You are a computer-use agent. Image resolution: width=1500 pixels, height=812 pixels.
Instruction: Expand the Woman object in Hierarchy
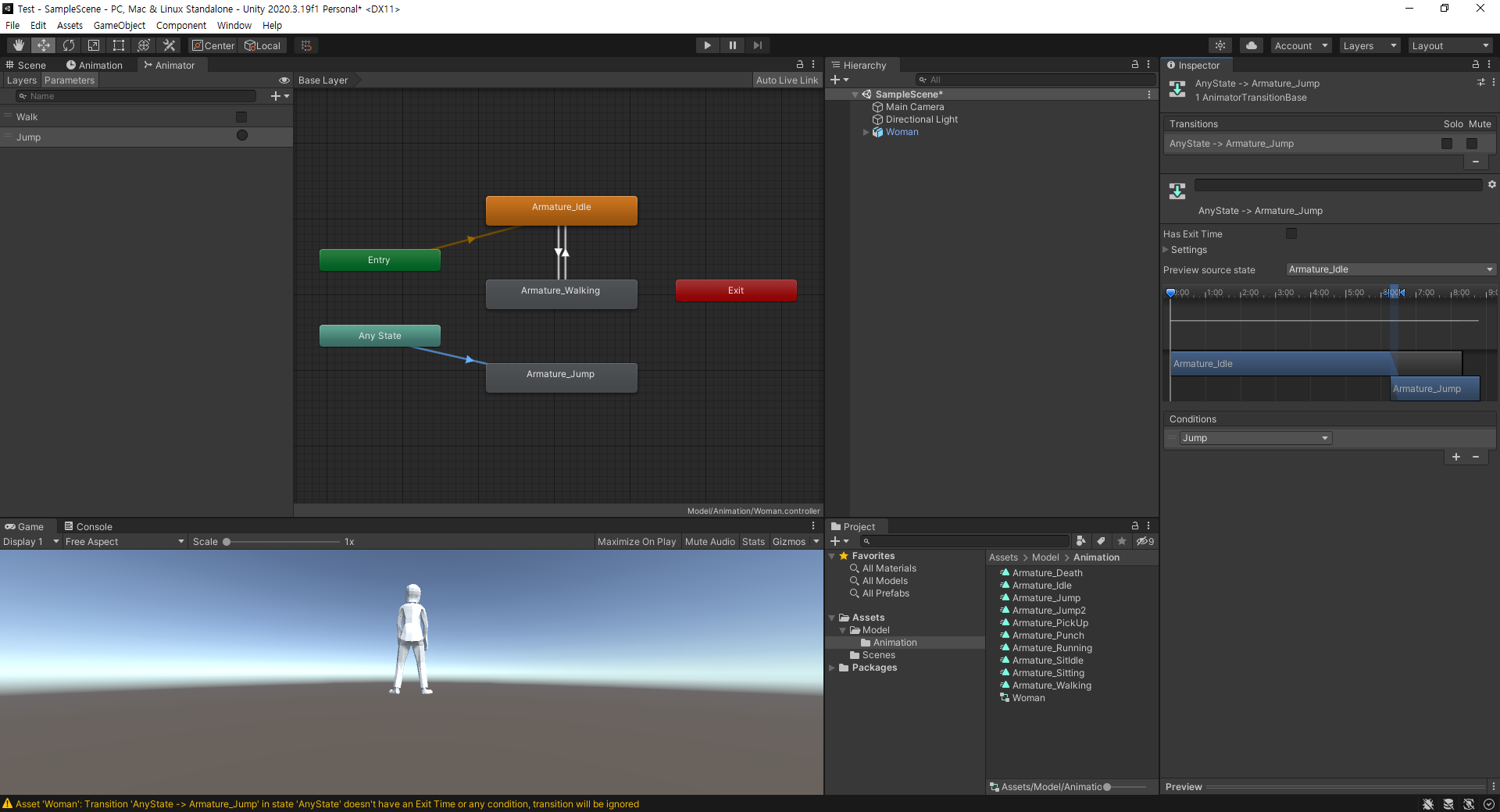click(x=866, y=132)
